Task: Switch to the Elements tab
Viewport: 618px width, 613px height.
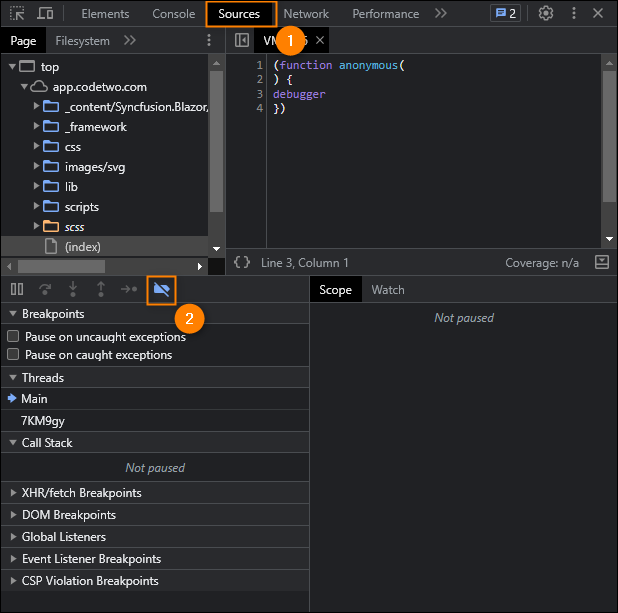Action: coord(105,14)
